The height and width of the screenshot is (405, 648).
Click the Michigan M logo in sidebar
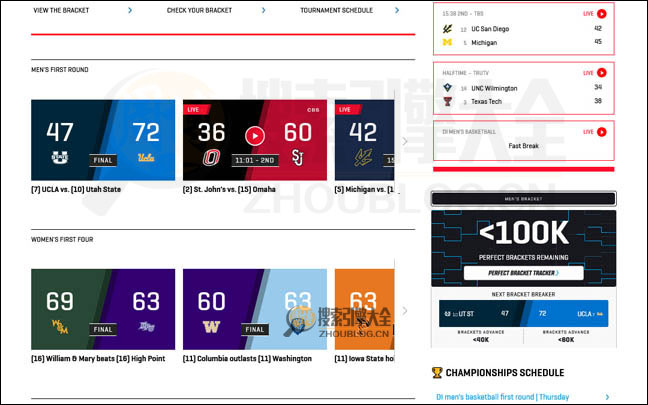pos(447,42)
